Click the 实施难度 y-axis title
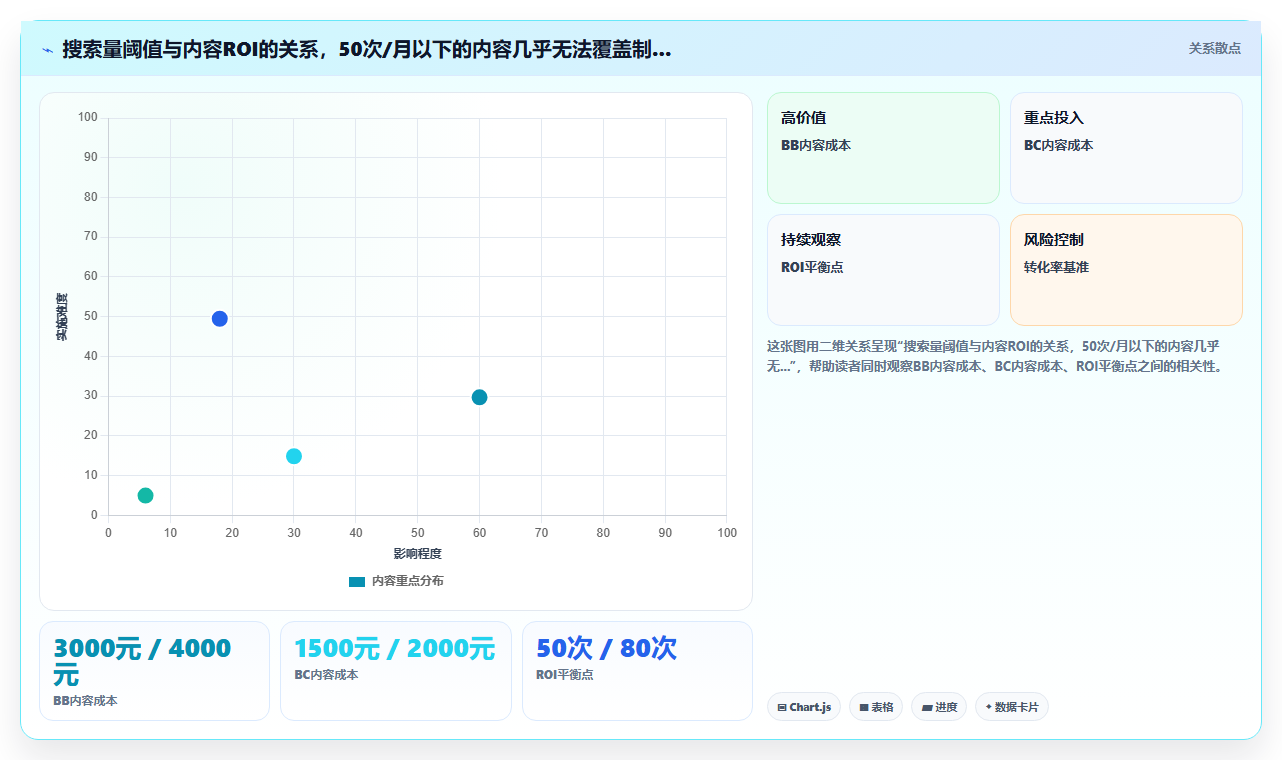1282x760 pixels. (61, 317)
